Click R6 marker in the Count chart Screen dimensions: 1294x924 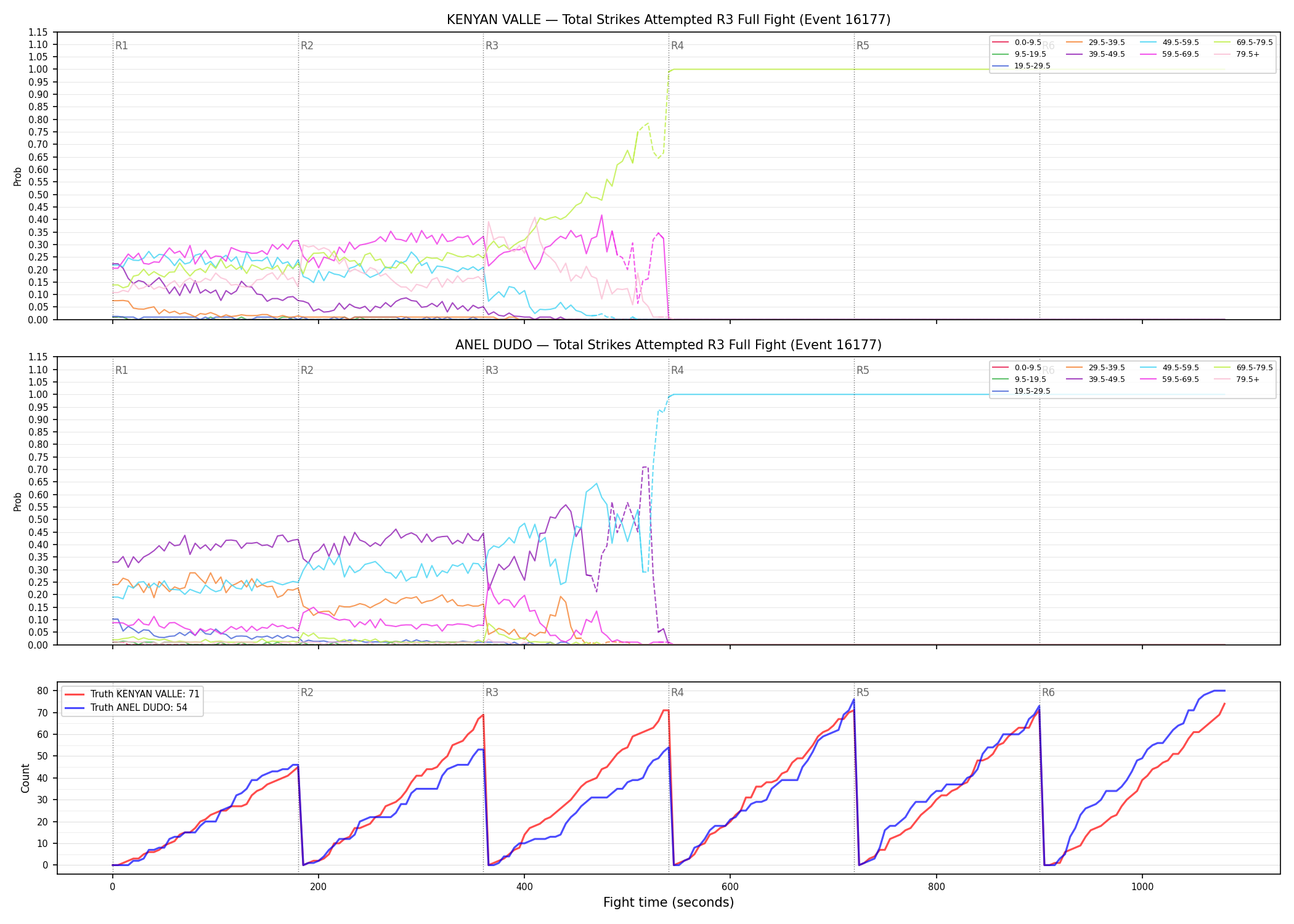click(1048, 692)
